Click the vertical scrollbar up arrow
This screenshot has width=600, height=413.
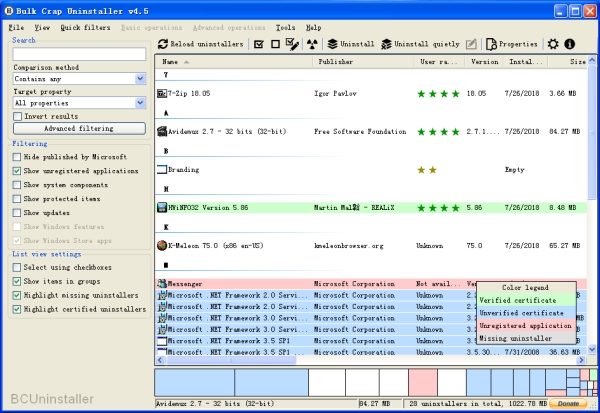point(592,60)
